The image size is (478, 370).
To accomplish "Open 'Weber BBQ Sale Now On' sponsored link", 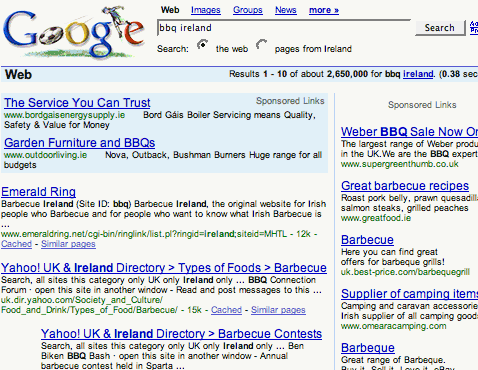I will [409, 132].
